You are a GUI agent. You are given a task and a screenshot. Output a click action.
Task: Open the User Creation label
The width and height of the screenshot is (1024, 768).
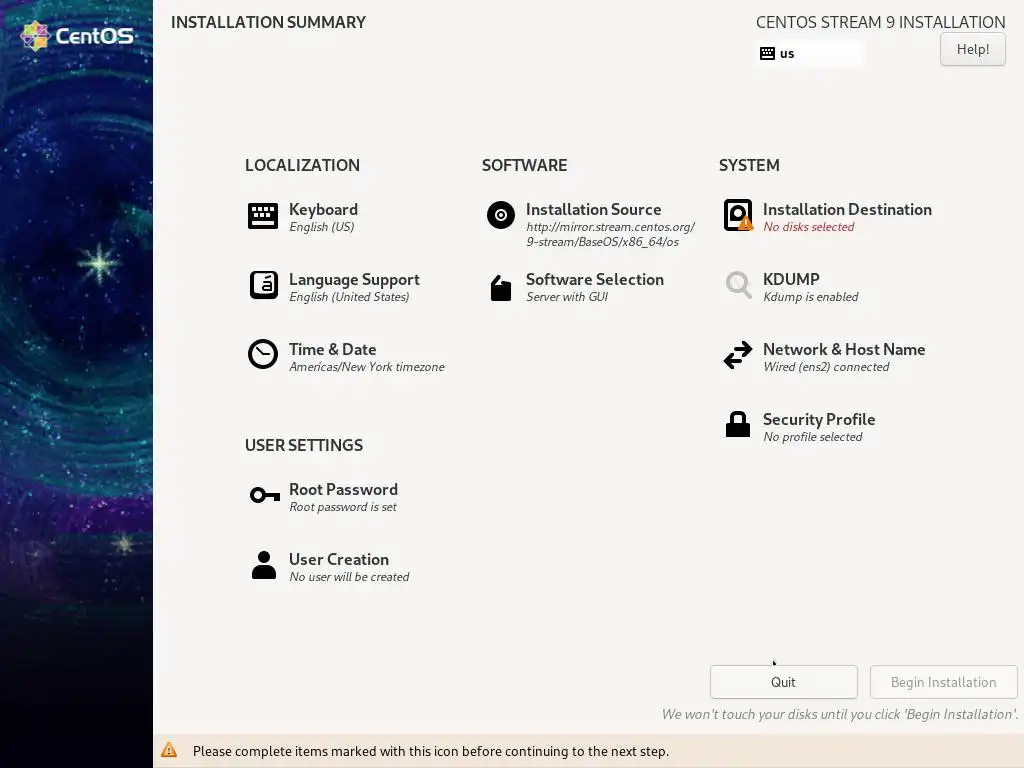pyautogui.click(x=338, y=559)
